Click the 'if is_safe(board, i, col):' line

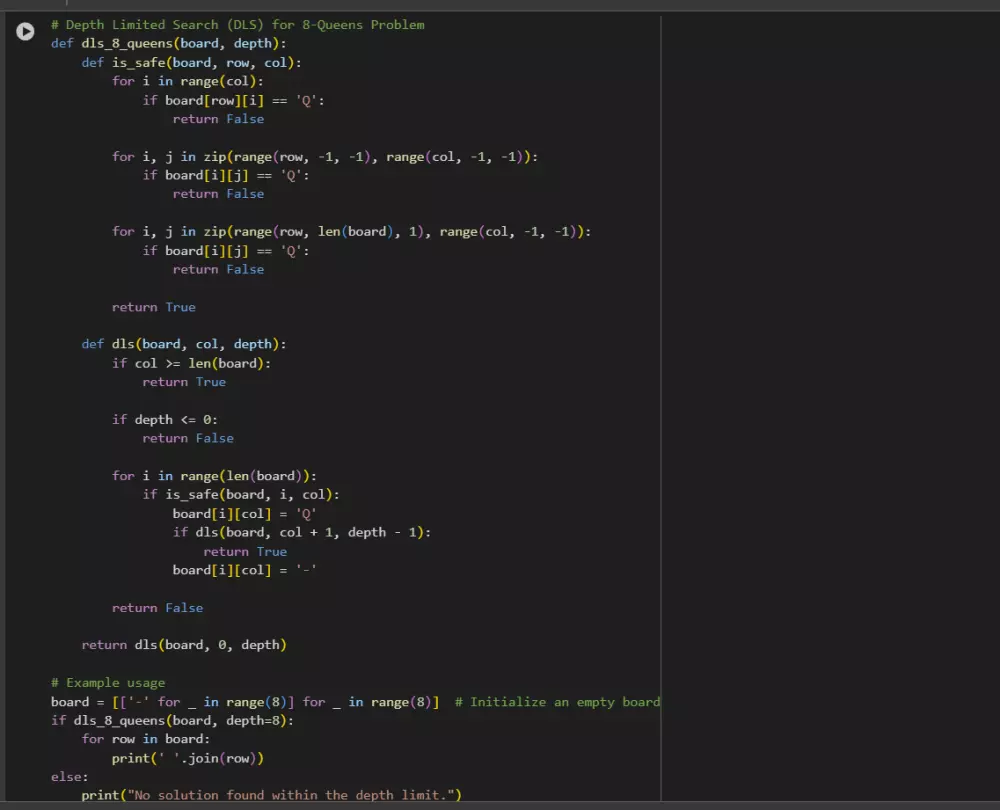(241, 494)
